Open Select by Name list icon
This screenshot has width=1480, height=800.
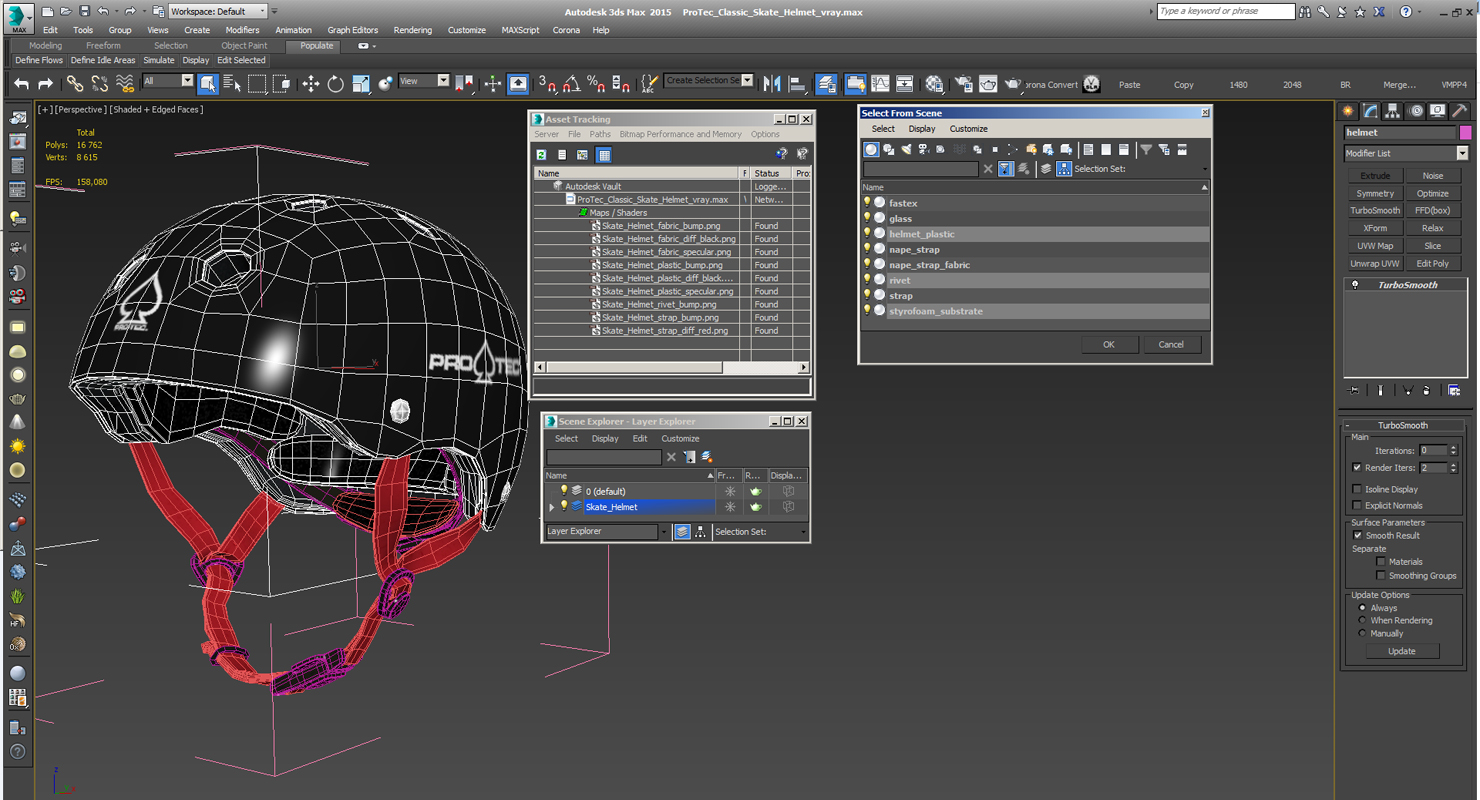click(232, 84)
